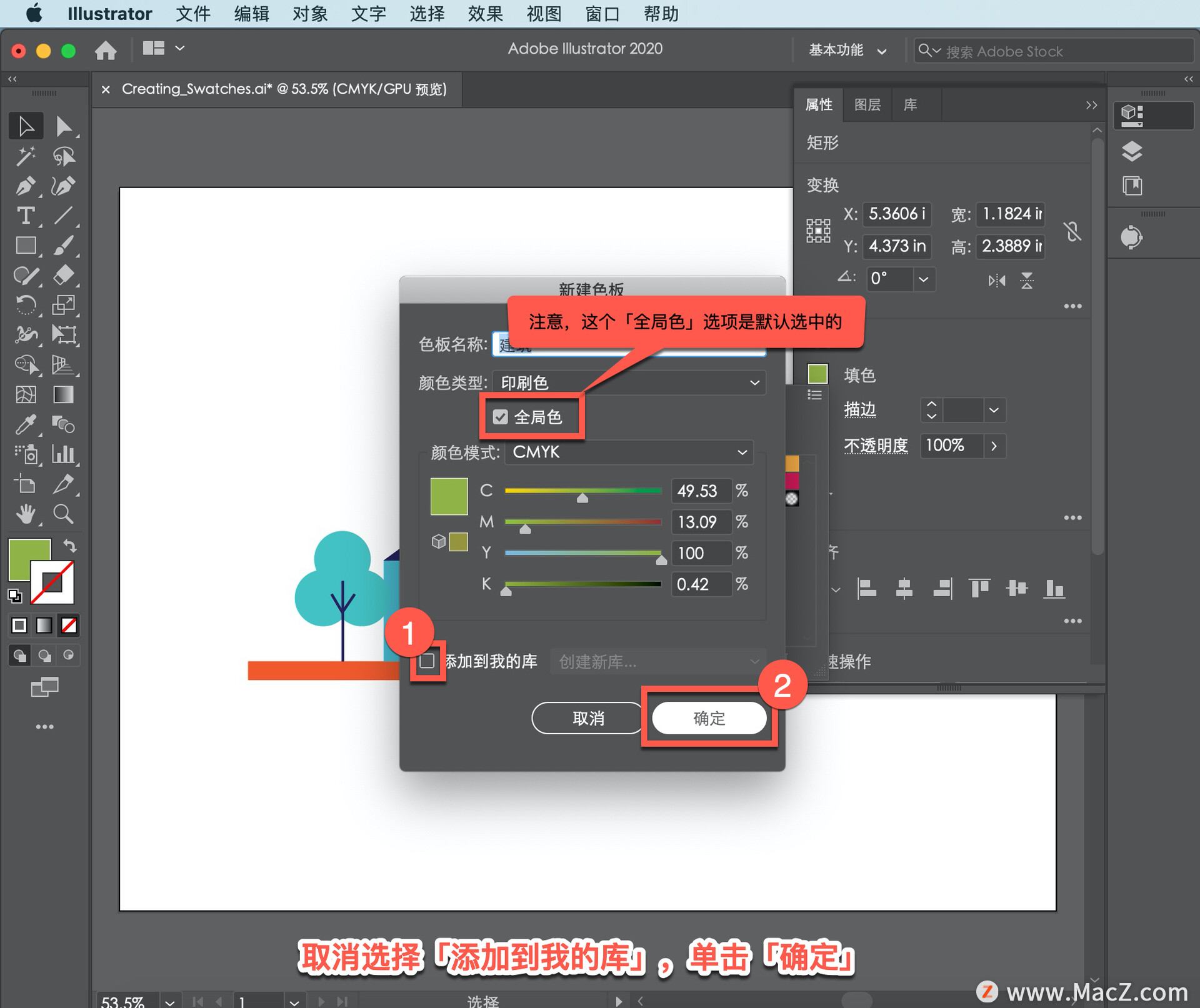
Task: Select the Pen tool
Action: tap(25, 186)
